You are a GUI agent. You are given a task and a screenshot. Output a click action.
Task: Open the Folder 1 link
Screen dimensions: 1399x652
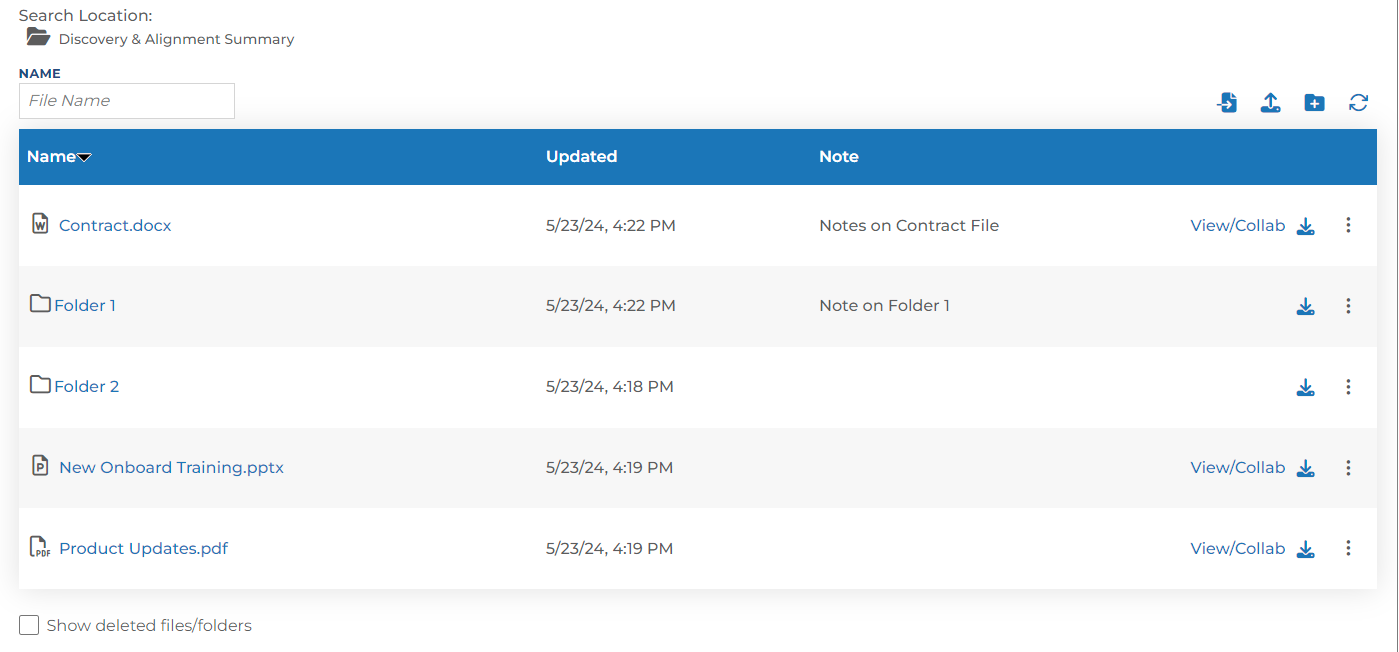click(x=85, y=306)
